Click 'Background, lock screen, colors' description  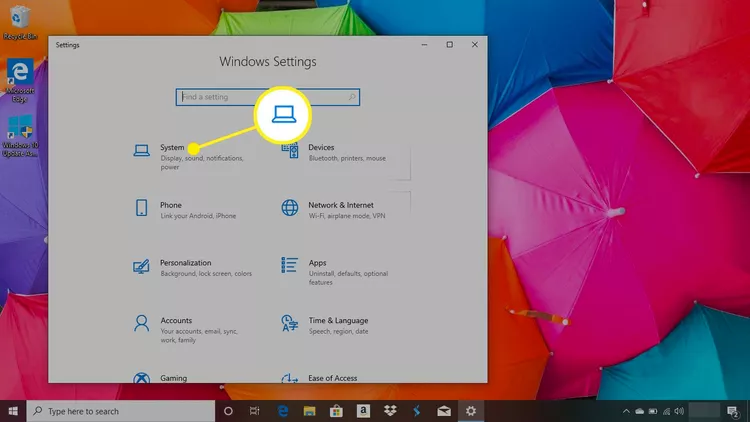pyautogui.click(x=206, y=274)
